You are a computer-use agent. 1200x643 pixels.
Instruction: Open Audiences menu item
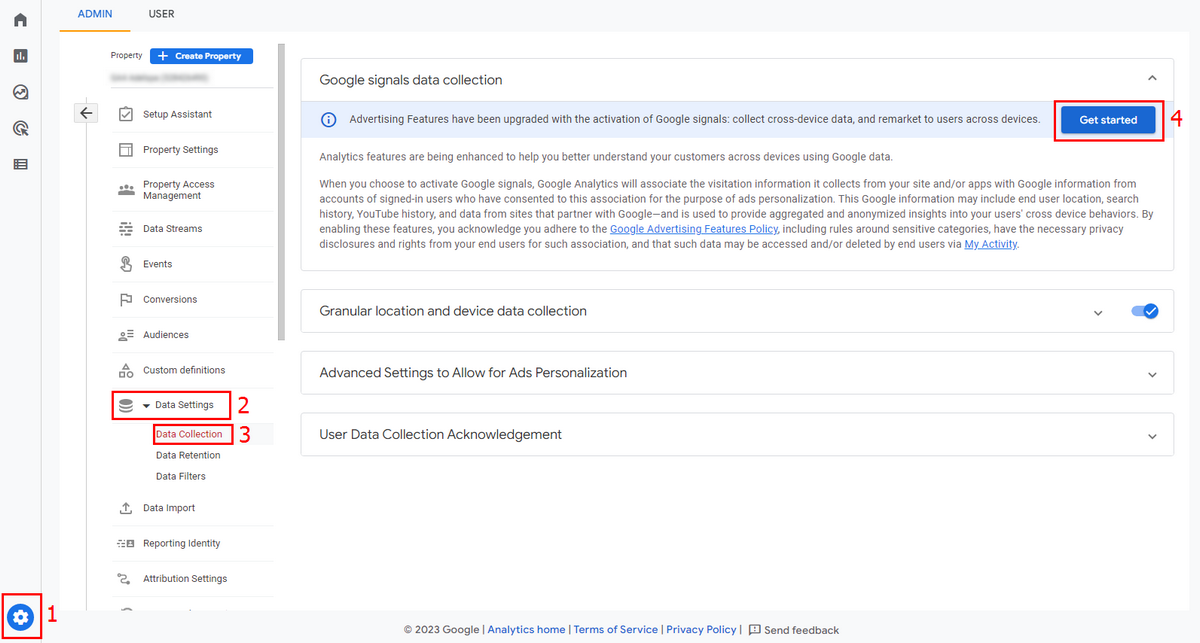[166, 335]
